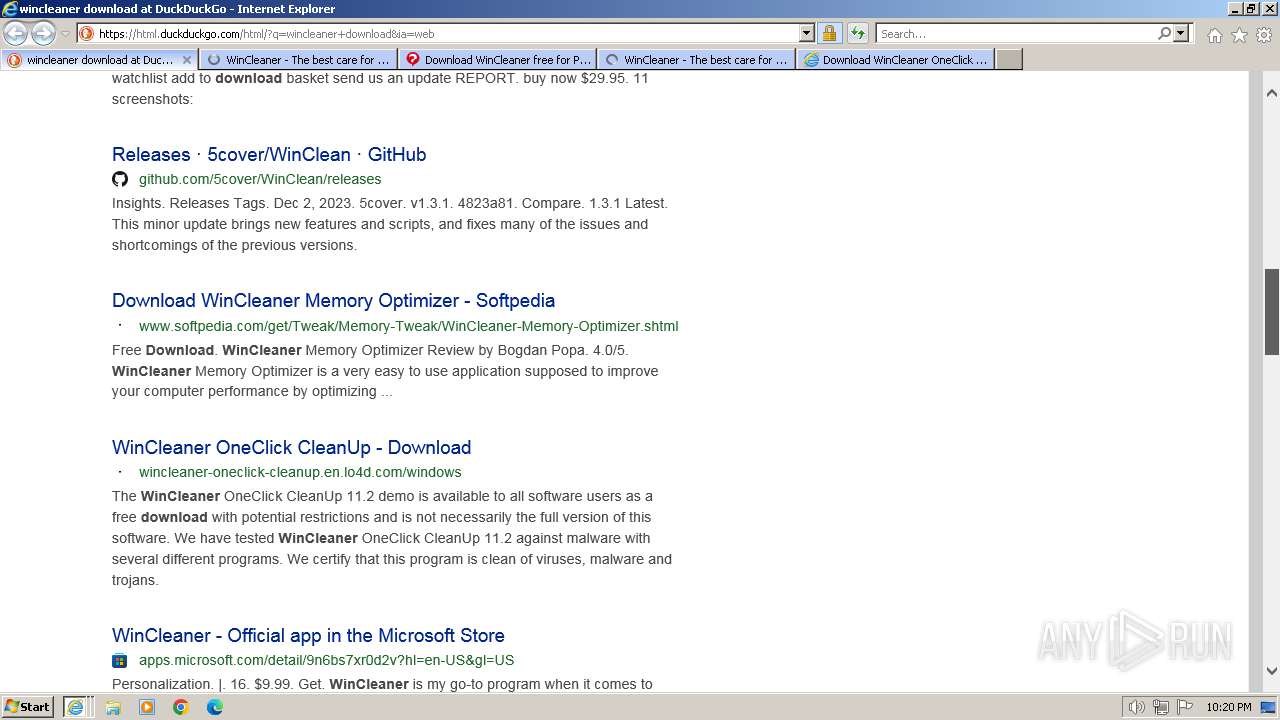The height and width of the screenshot is (720, 1280).
Task: Open the Tools gear icon
Action: (1263, 35)
